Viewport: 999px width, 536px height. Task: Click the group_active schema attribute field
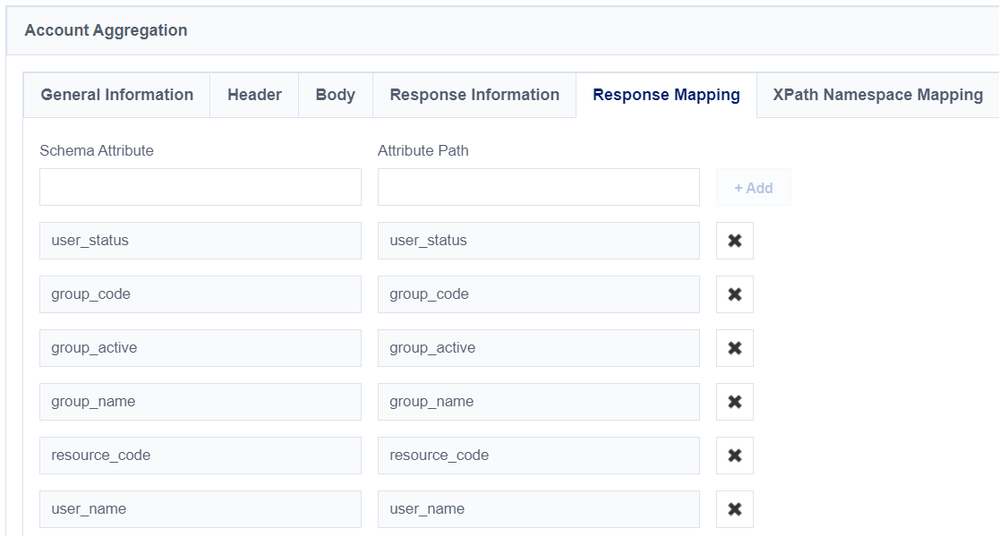pyautogui.click(x=200, y=348)
